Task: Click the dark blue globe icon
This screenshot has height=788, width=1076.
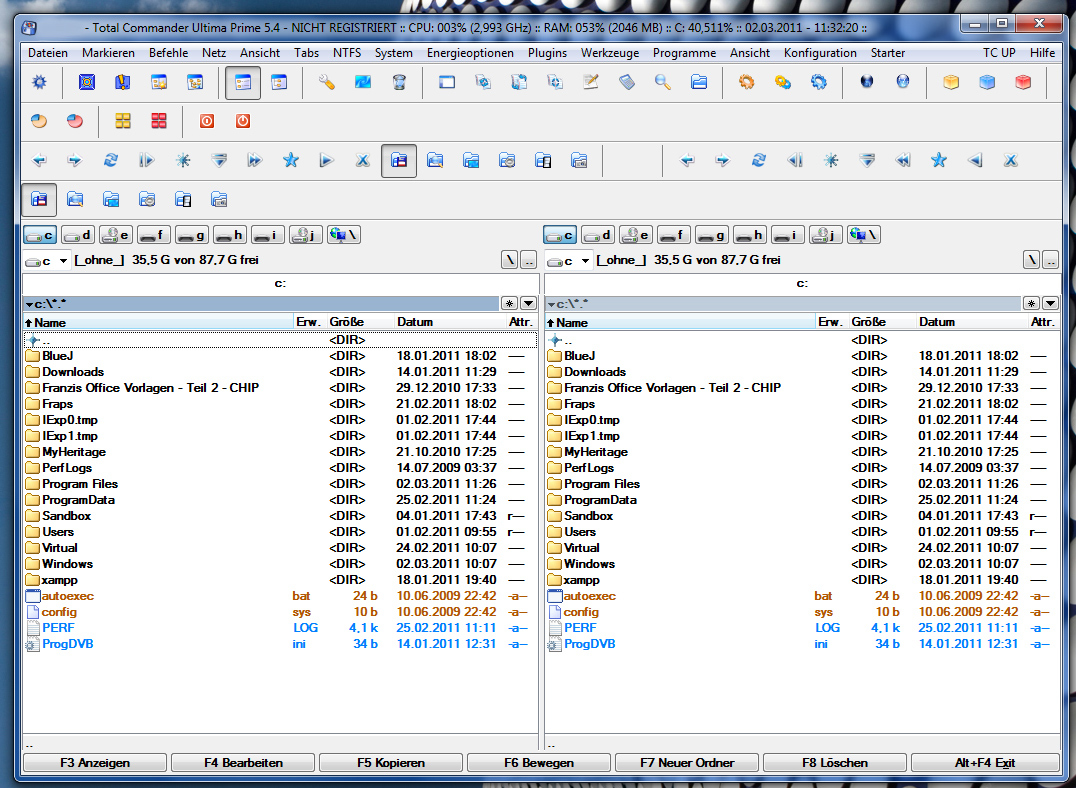Action: tap(867, 82)
